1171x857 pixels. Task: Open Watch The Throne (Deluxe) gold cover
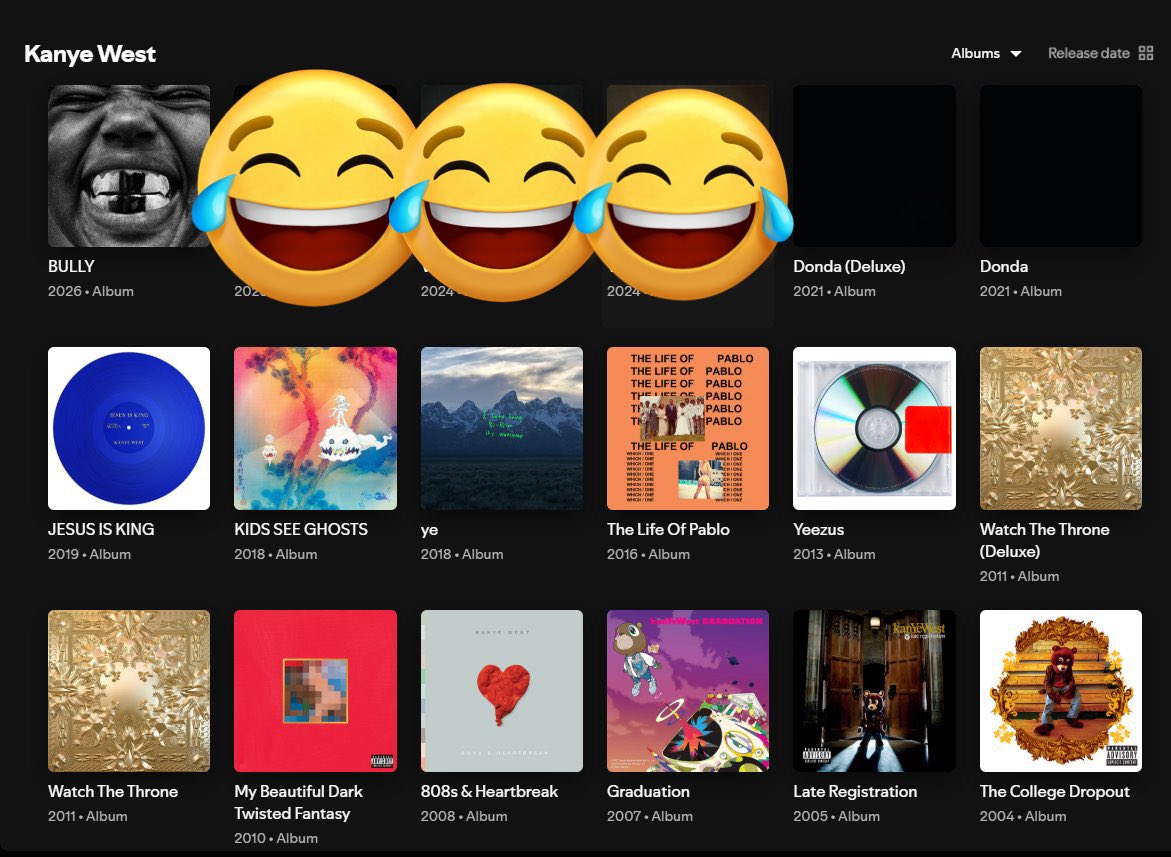pos(1060,428)
